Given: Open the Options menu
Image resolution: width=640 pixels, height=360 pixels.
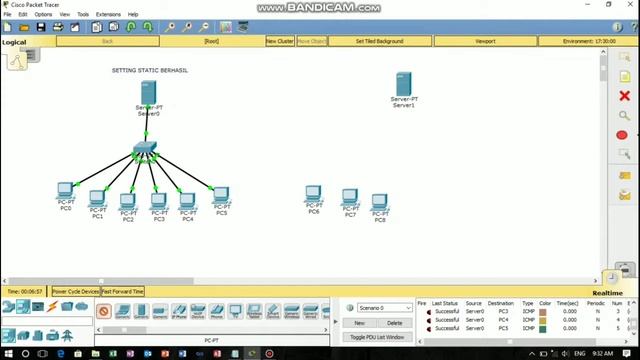Looking at the screenshot, I should [x=43, y=14].
